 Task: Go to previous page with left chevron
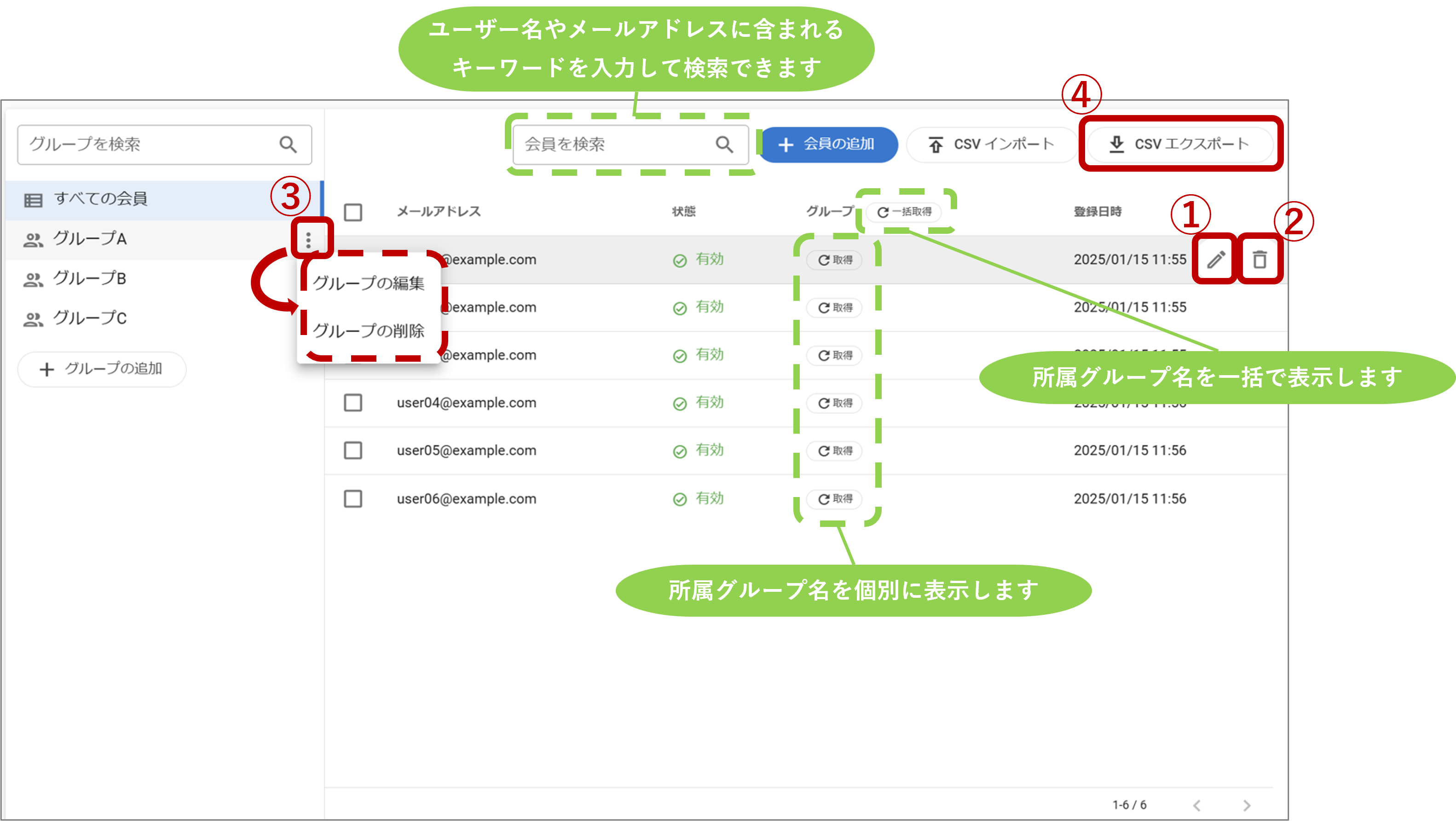[x=1196, y=805]
